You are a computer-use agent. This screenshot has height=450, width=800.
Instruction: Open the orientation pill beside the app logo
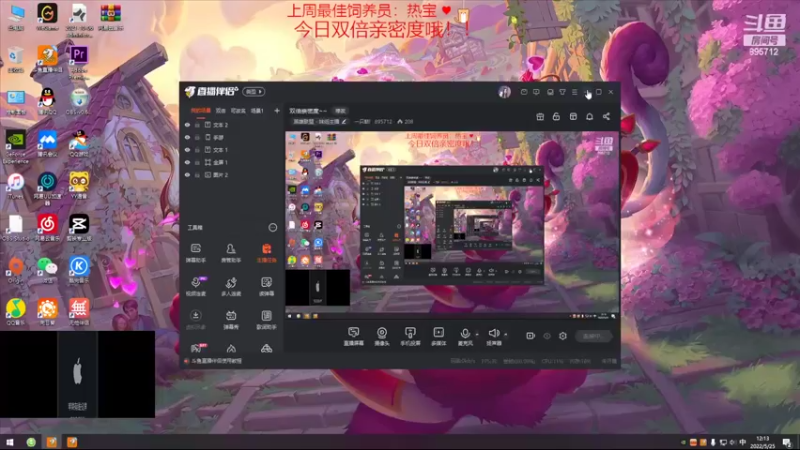pyautogui.click(x=254, y=92)
